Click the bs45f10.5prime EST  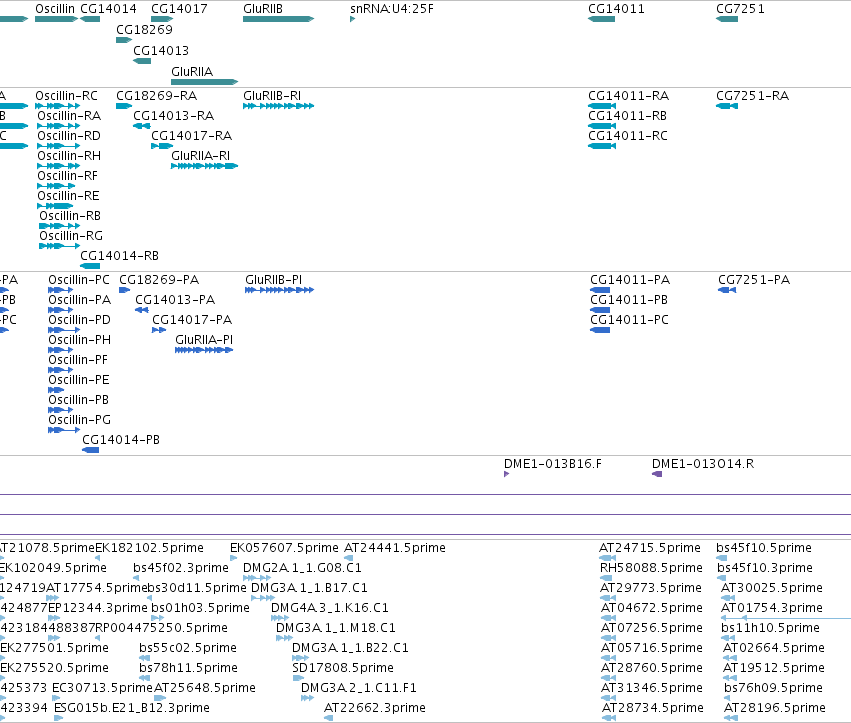click(721, 558)
